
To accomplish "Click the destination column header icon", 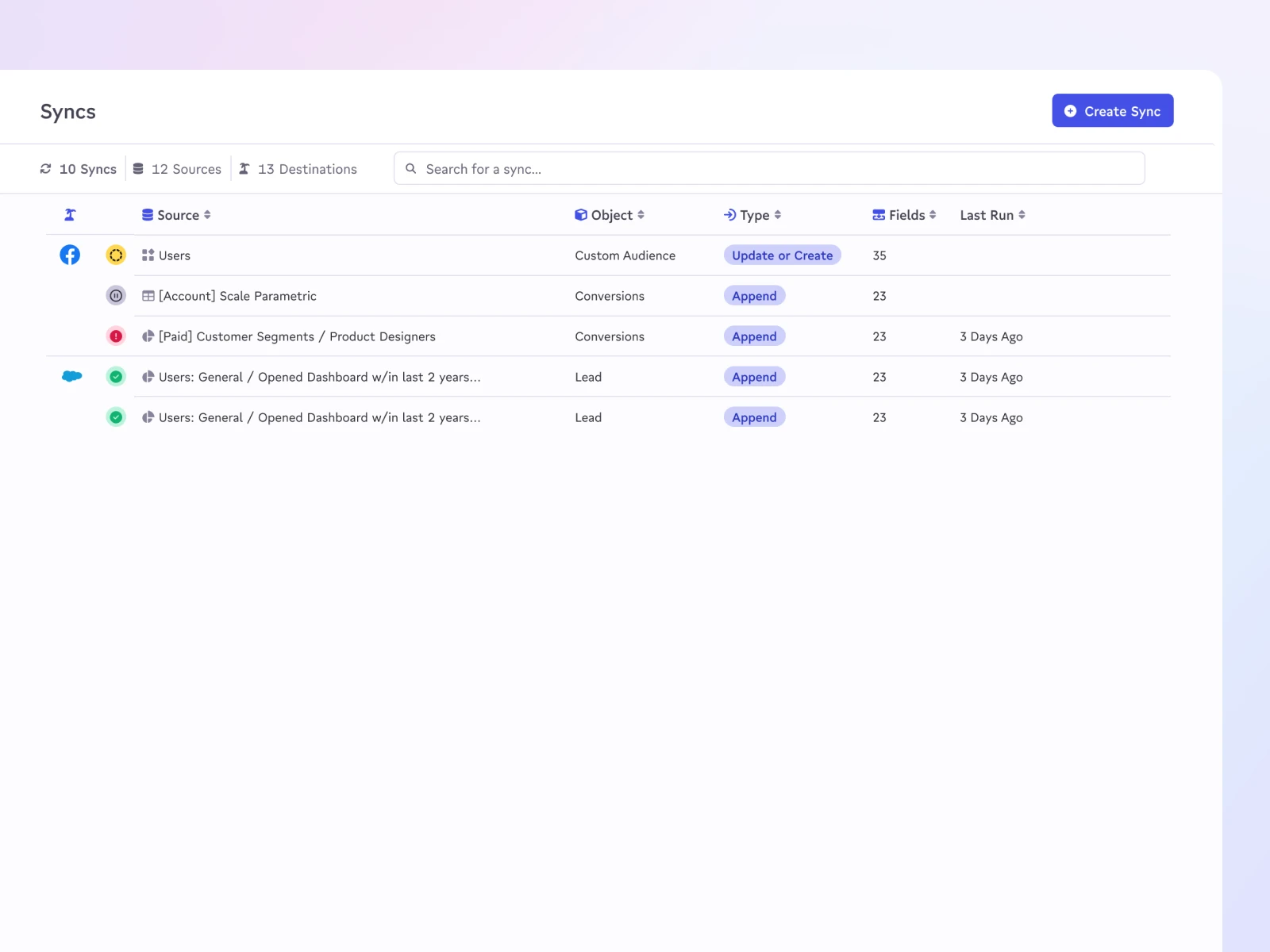I will point(70,215).
